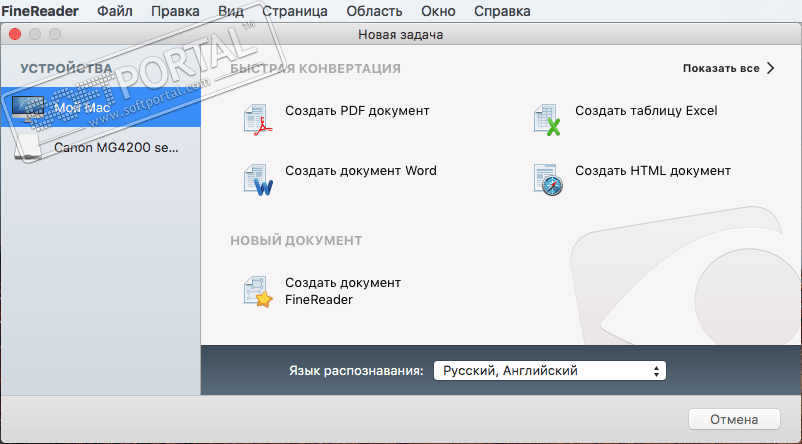This screenshot has height=444, width=802.
Task: Open the Правка menu
Action: pos(175,11)
